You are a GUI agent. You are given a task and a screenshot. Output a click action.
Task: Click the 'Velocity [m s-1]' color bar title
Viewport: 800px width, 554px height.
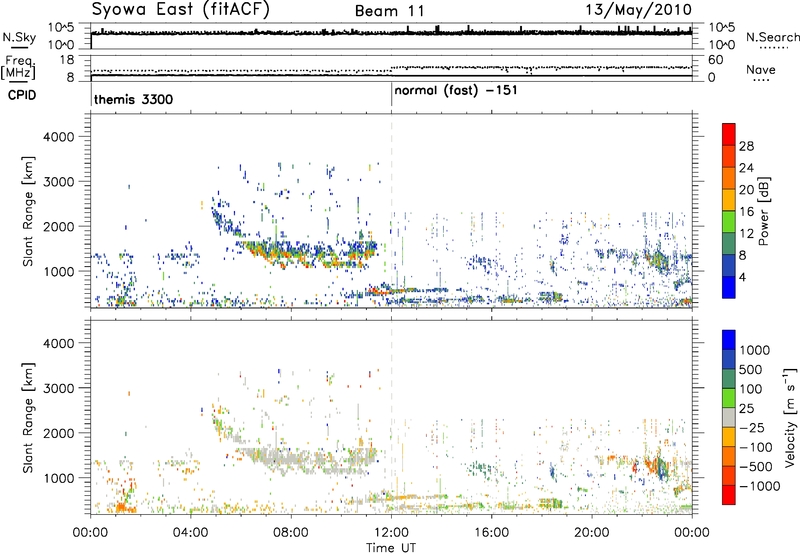click(x=790, y=417)
